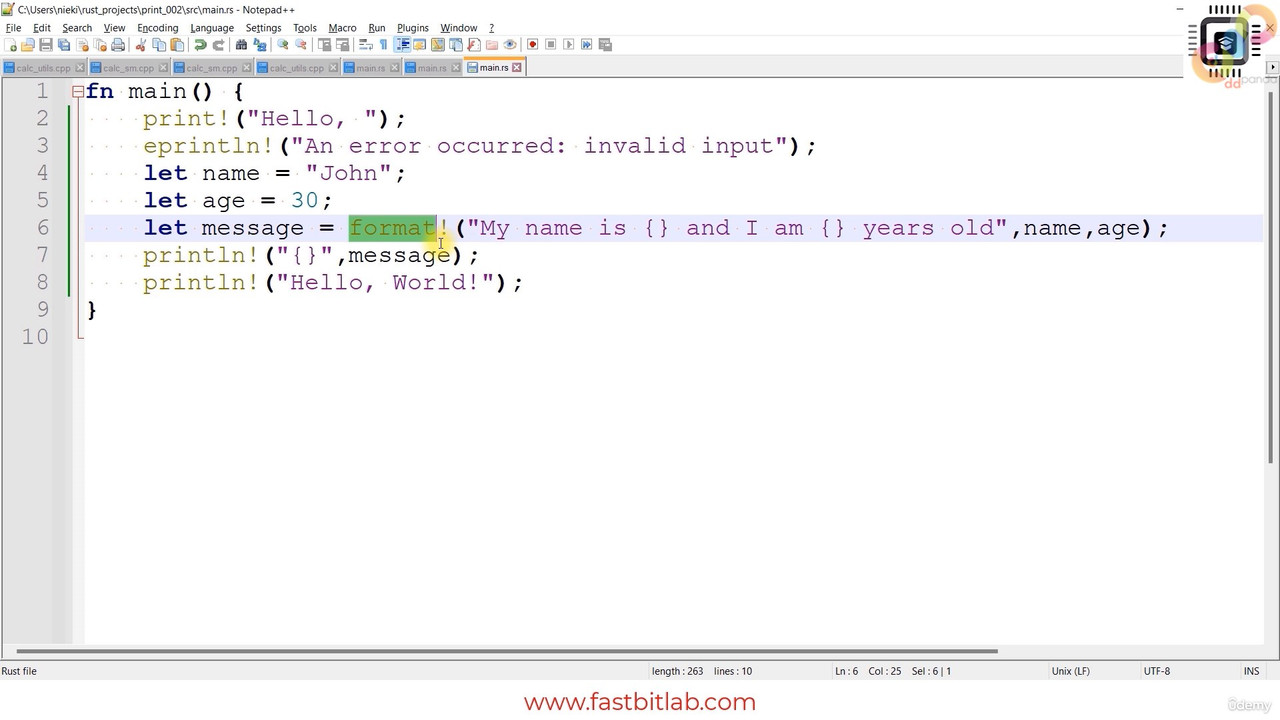Zoom out using the toolbar magnifier
The height and width of the screenshot is (720, 1280).
[301, 44]
